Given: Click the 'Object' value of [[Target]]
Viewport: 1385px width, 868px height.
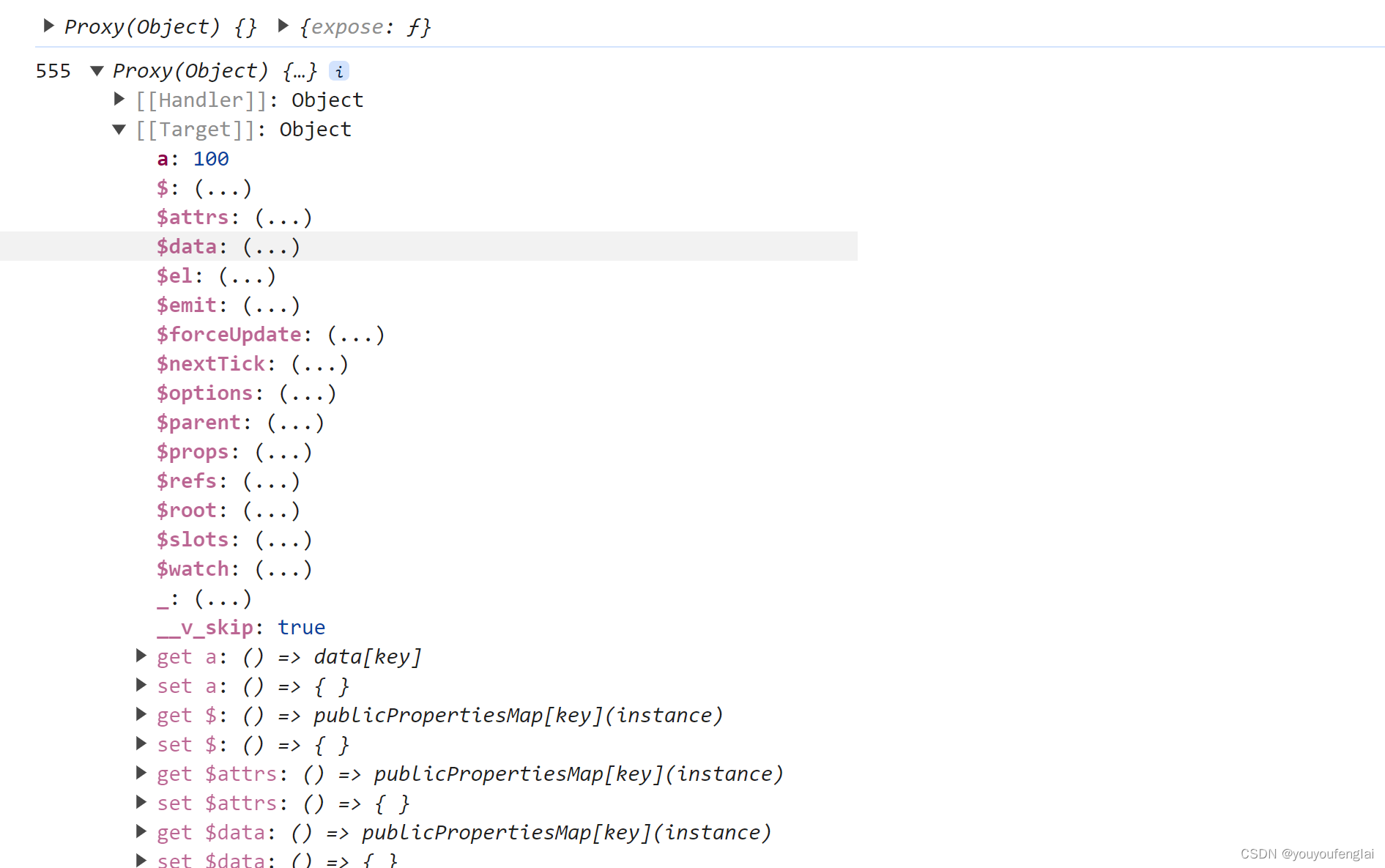Looking at the screenshot, I should (x=316, y=130).
